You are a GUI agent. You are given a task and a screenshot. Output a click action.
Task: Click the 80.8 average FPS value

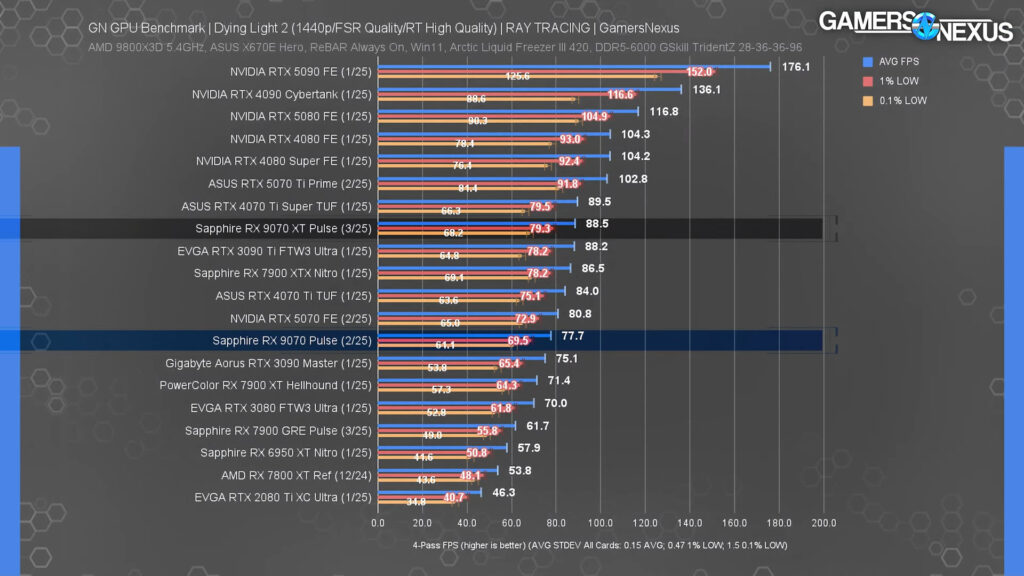pyautogui.click(x=580, y=313)
